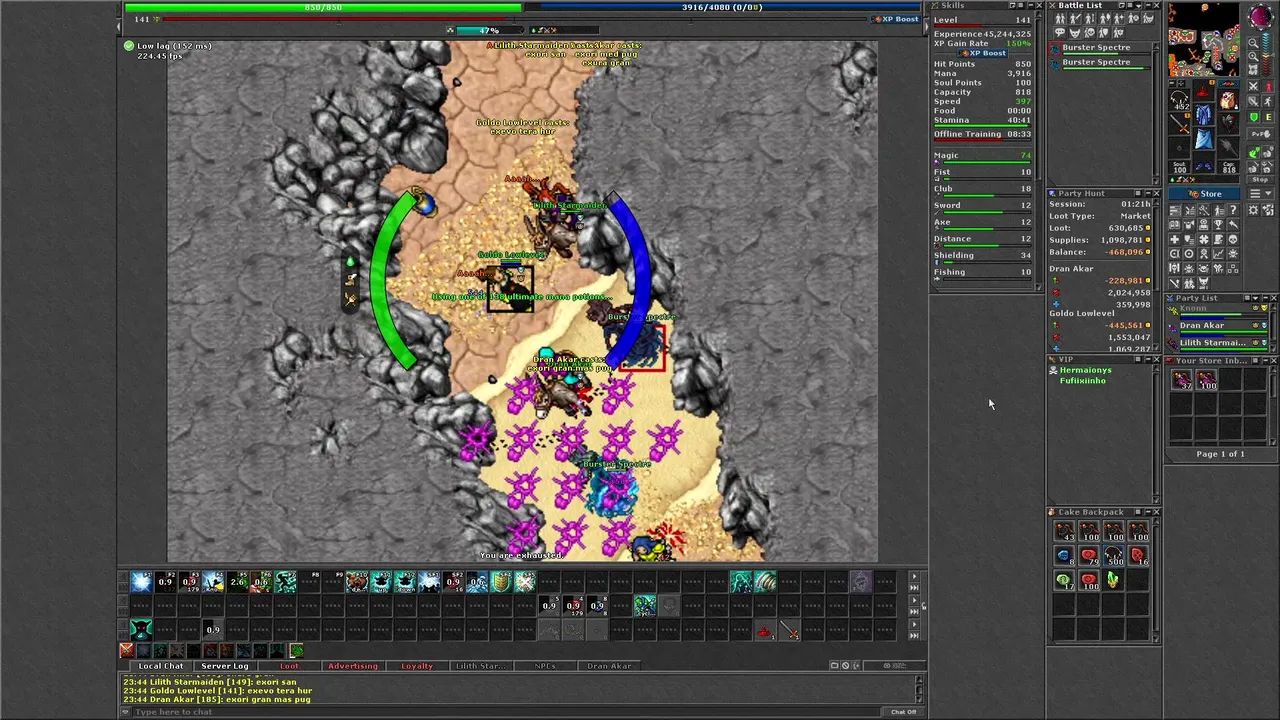This screenshot has width=1280, height=720.
Task: Toggle hide players filter in Battle List
Action: tap(1060, 19)
